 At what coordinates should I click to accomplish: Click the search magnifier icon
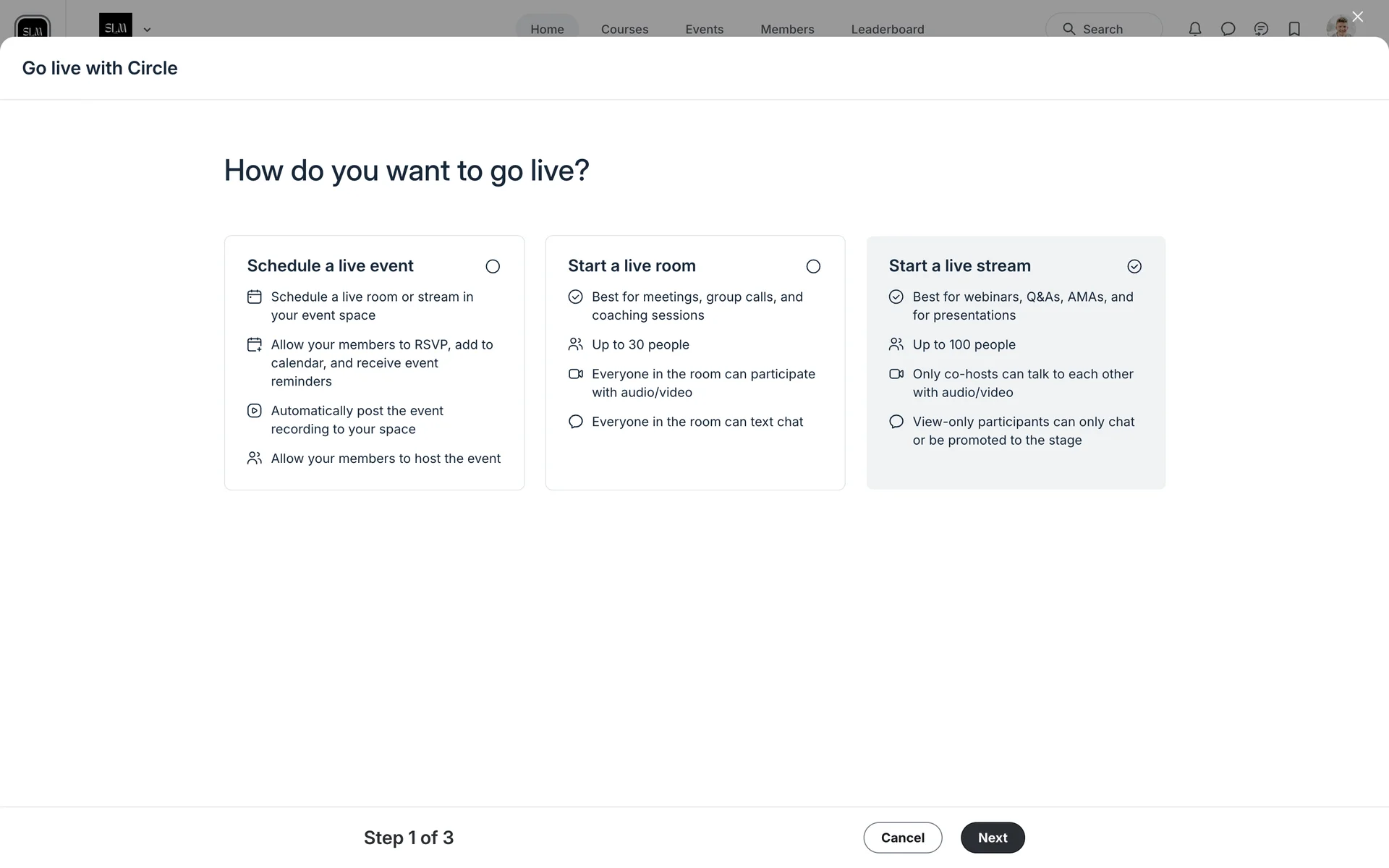[x=1069, y=29]
